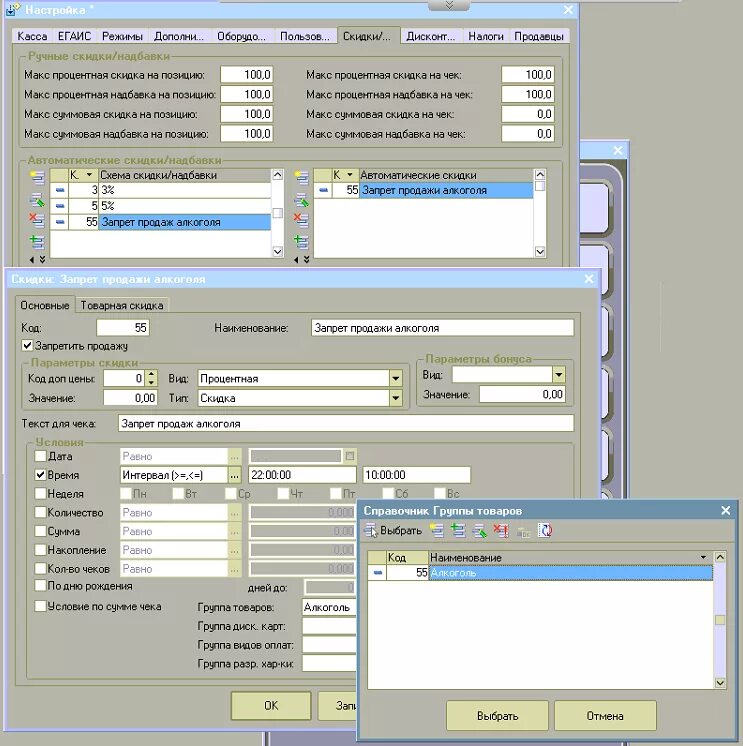Click row marker of Алкоголь group row
The width and height of the screenshot is (743, 746).
378,573
